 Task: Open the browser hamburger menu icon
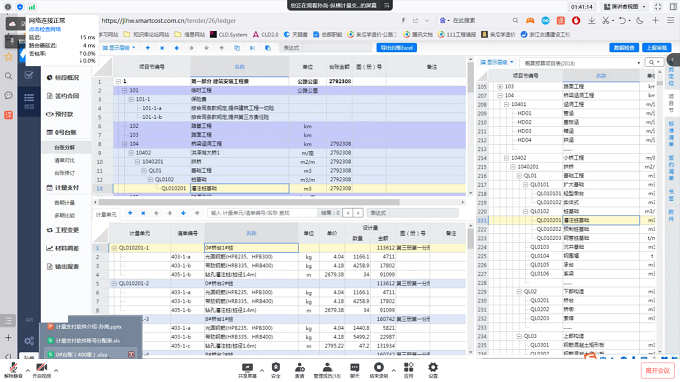pos(670,20)
